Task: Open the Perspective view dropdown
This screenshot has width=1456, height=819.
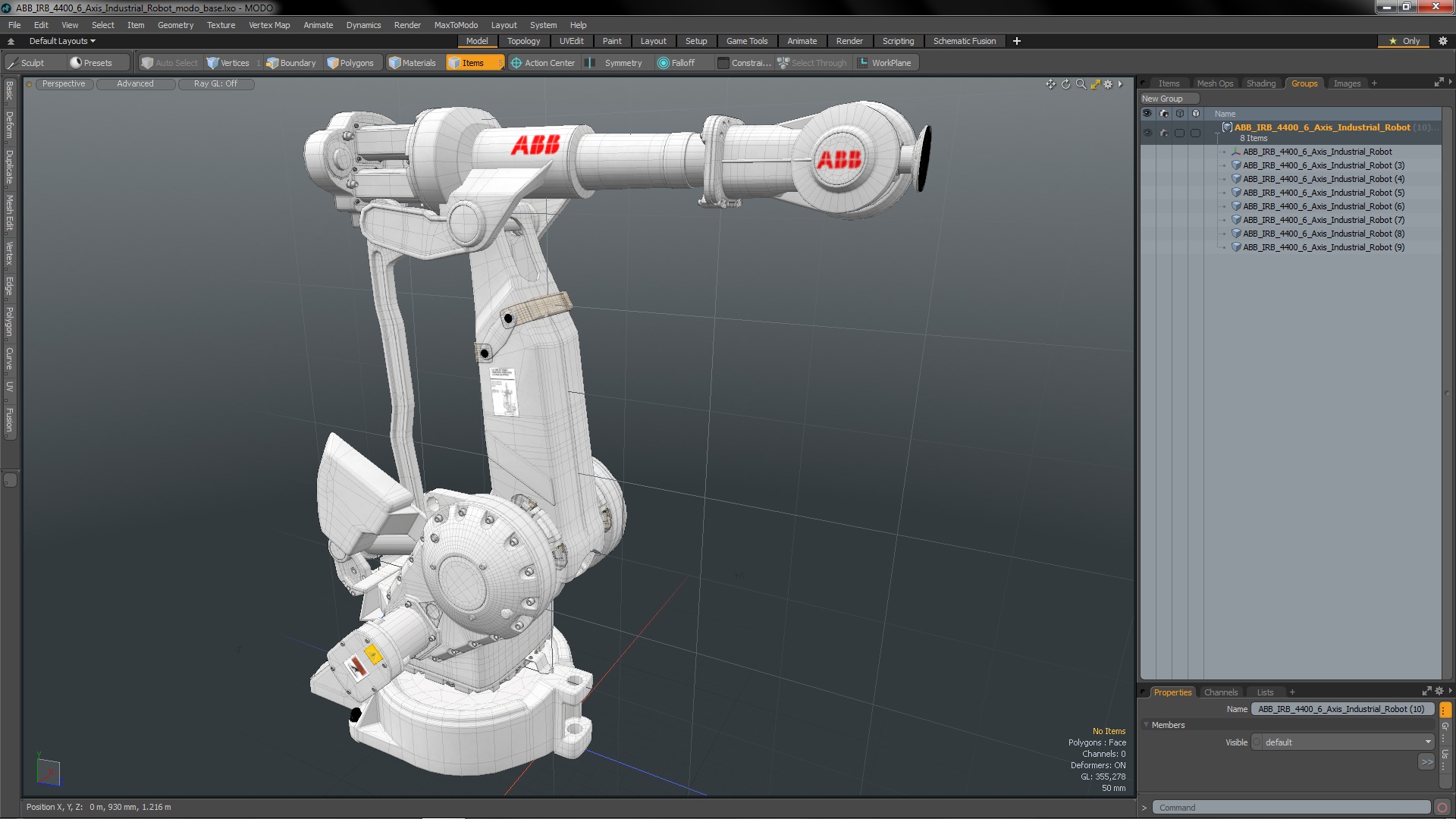Action: point(64,84)
